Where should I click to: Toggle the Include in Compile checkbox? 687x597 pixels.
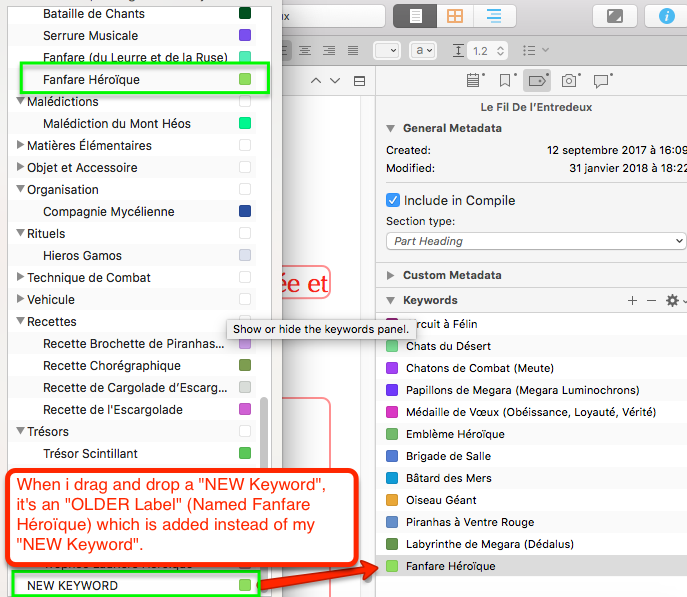(393, 200)
